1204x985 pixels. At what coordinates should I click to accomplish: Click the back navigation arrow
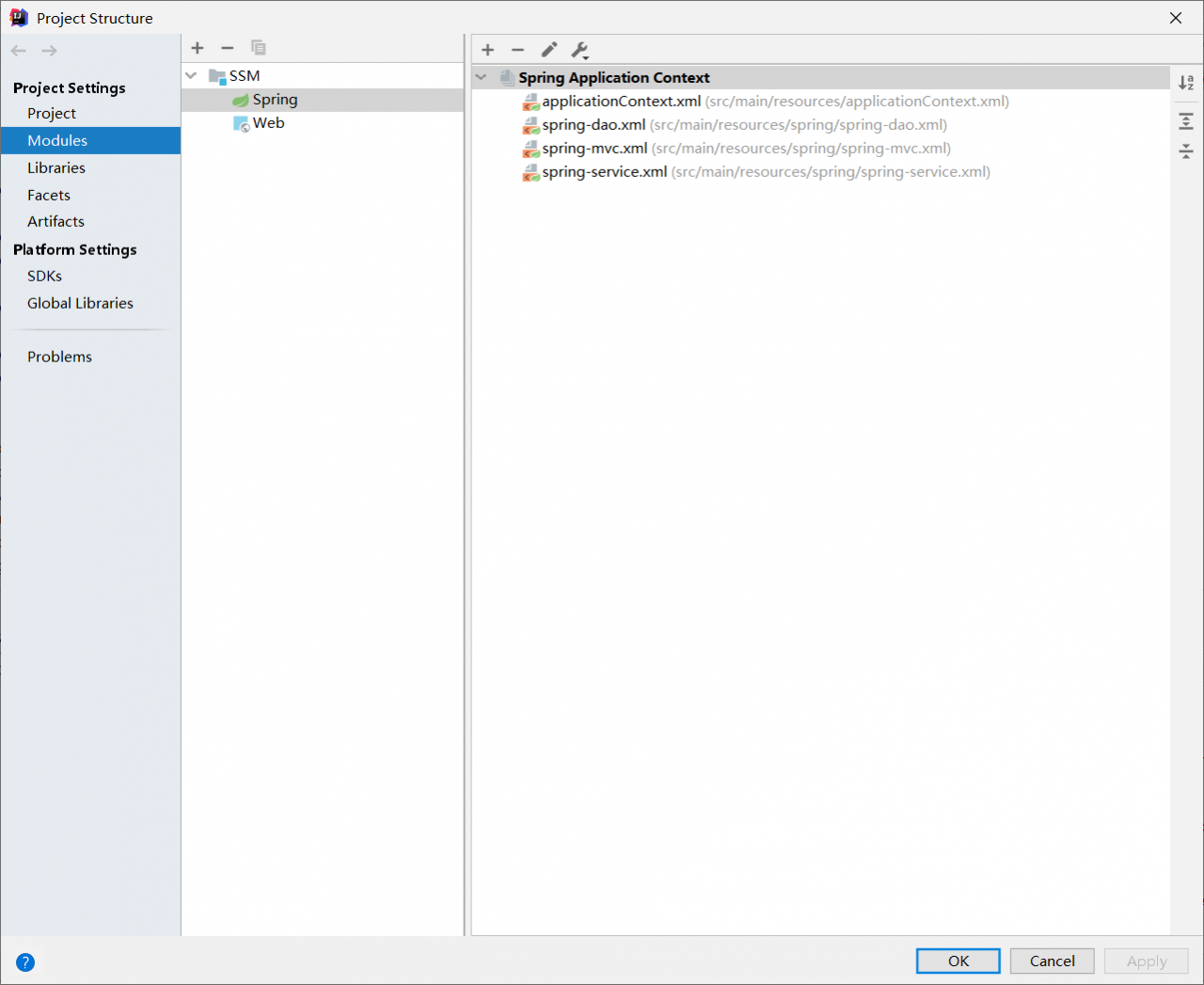(x=19, y=51)
